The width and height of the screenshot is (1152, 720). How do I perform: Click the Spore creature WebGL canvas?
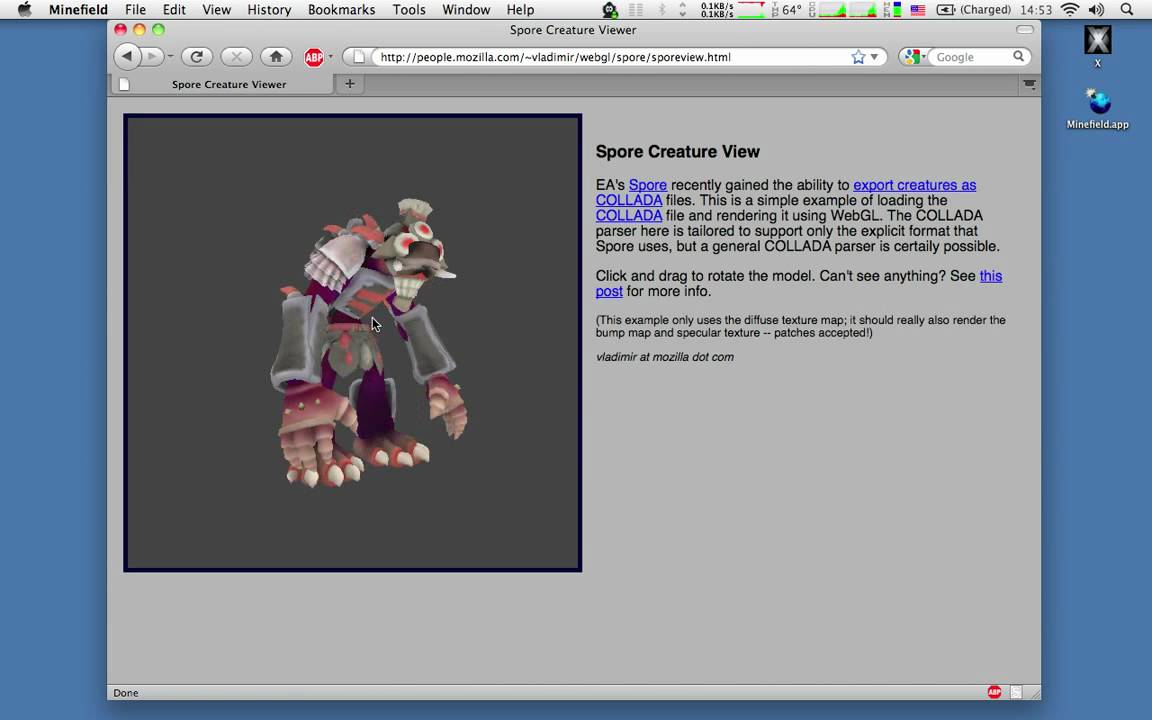pos(353,342)
